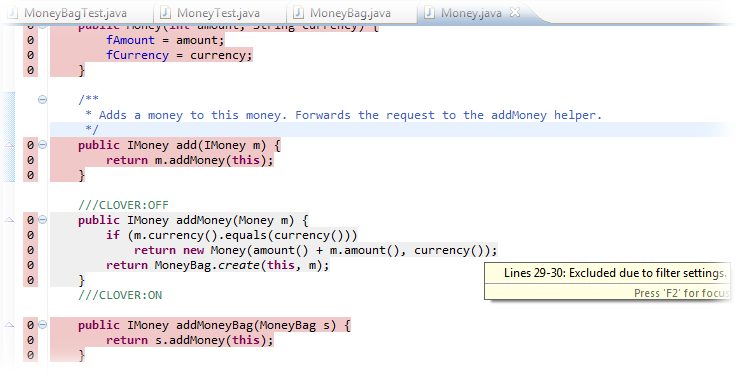
Task: Click the Java file icon on MoneyTest.java tab
Action: click(164, 13)
